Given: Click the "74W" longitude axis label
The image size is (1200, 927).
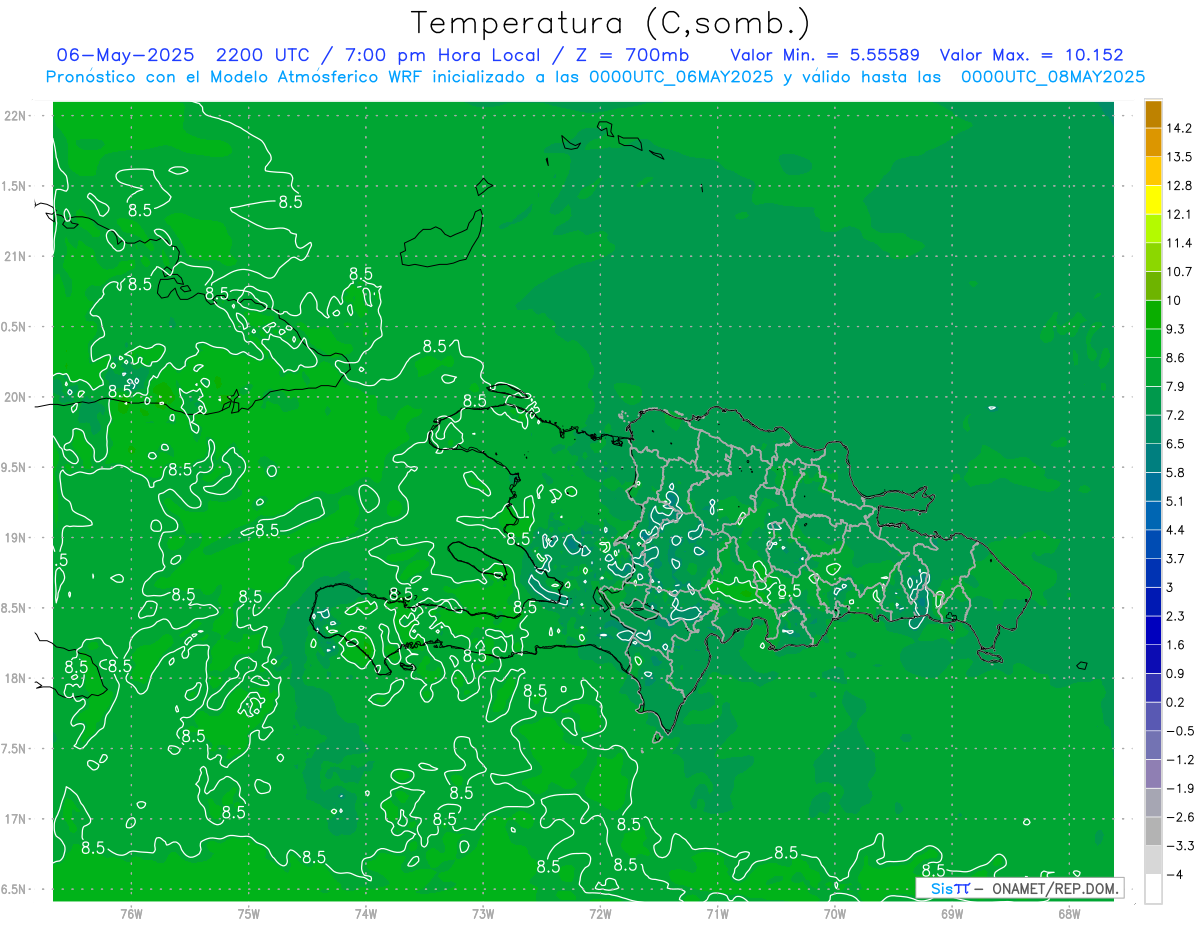Looking at the screenshot, I should [365, 913].
